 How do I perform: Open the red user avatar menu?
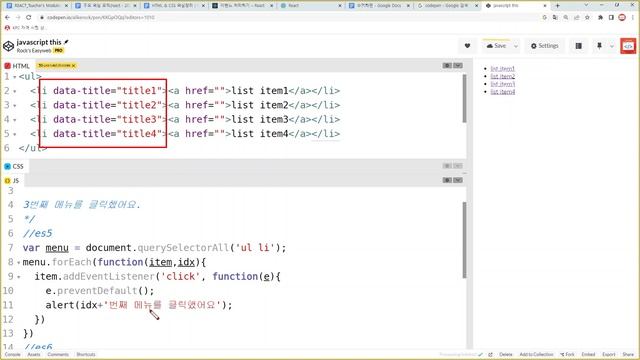[628, 46]
